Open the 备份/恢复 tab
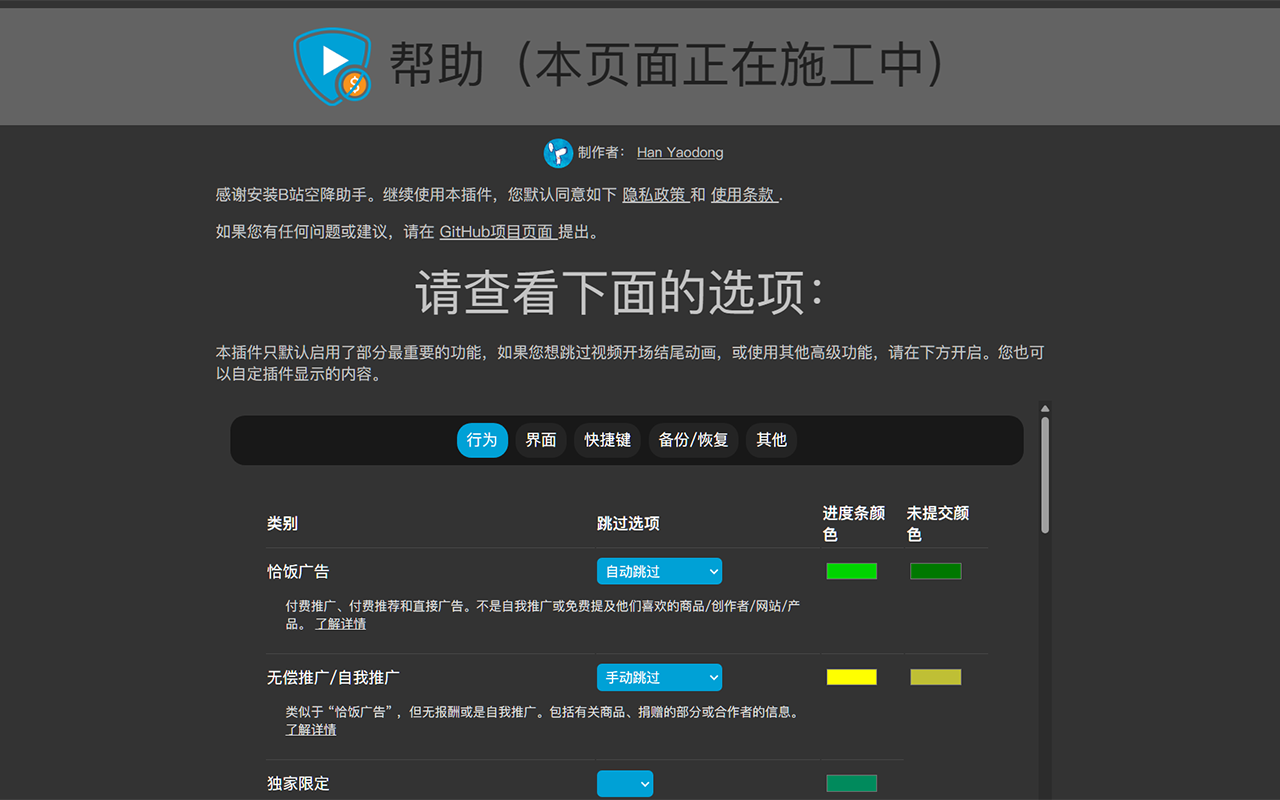 (693, 440)
